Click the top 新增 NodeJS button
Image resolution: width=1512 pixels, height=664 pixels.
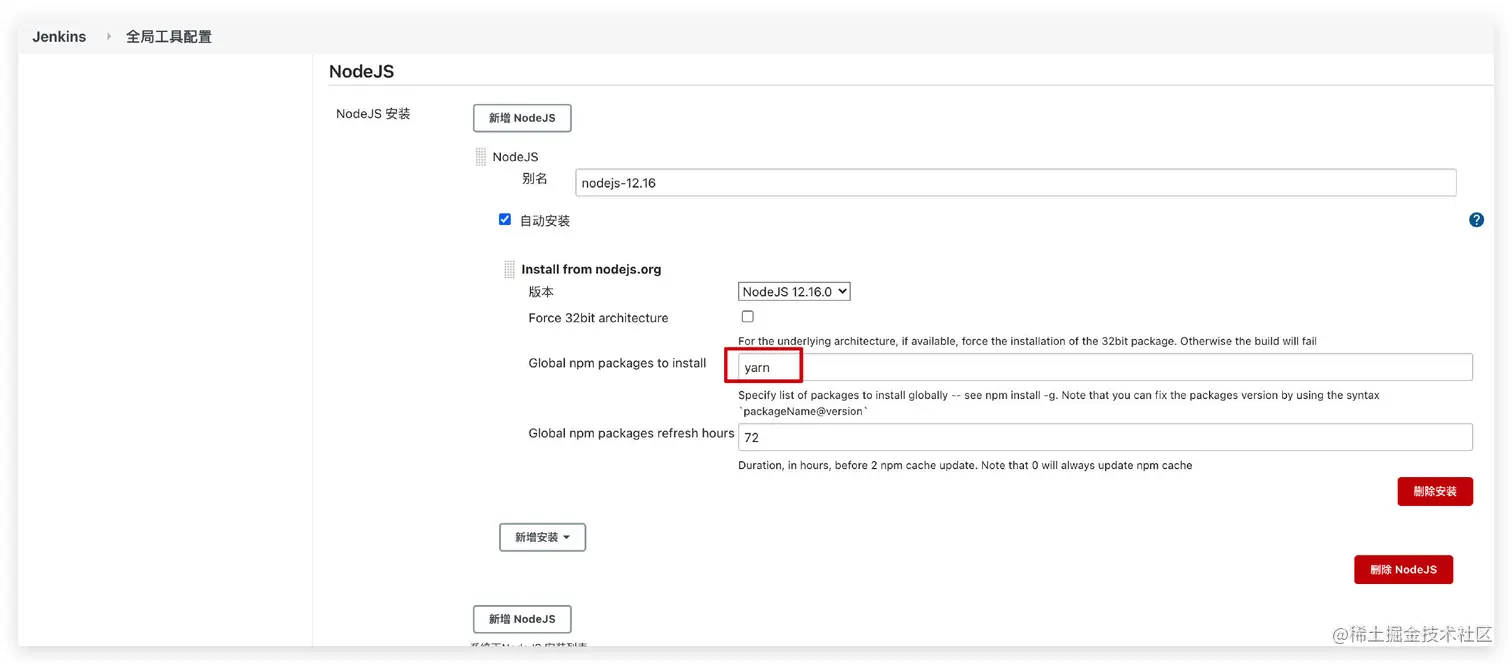522,118
